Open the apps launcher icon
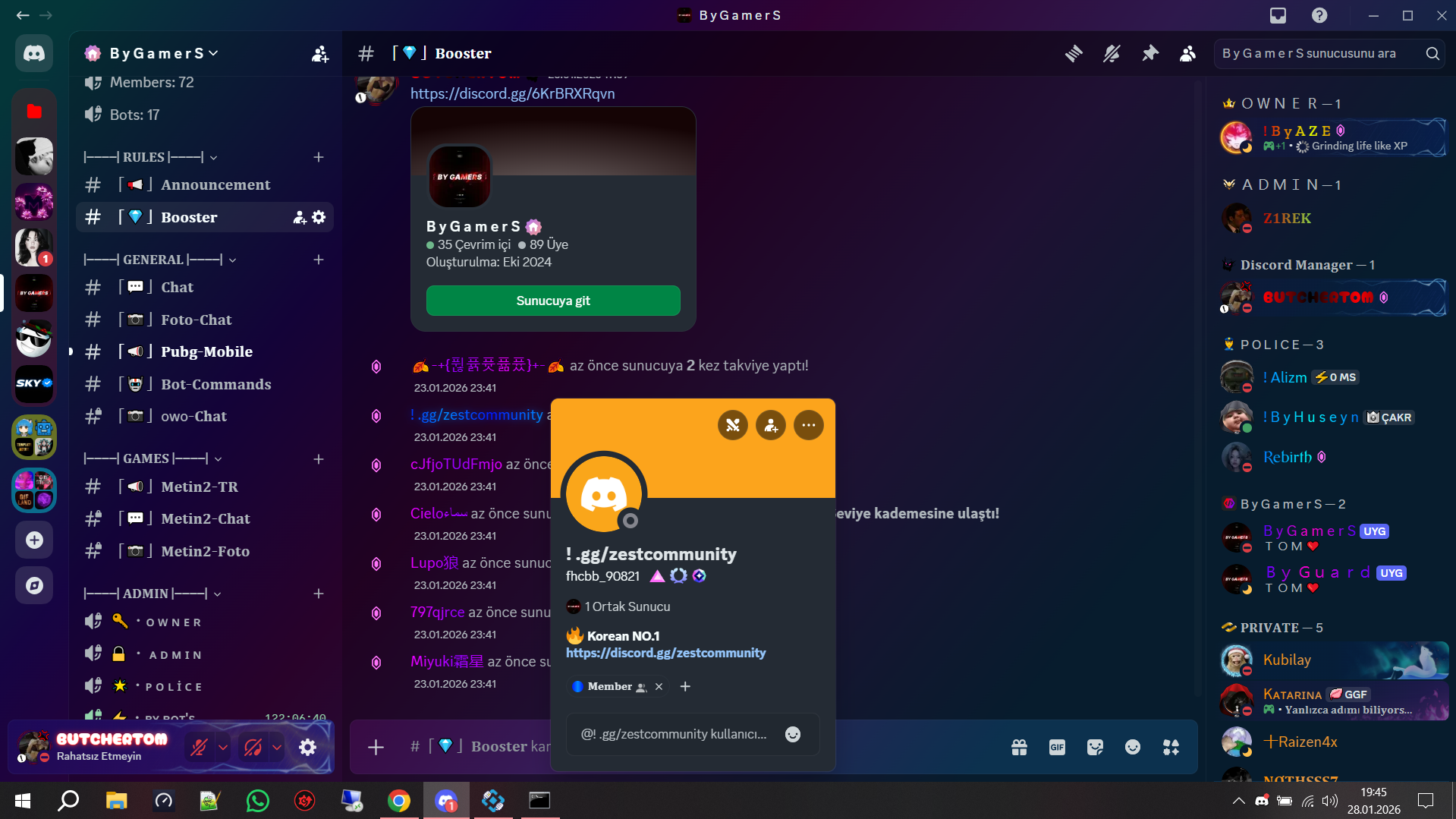The height and width of the screenshot is (819, 1456). [1171, 748]
